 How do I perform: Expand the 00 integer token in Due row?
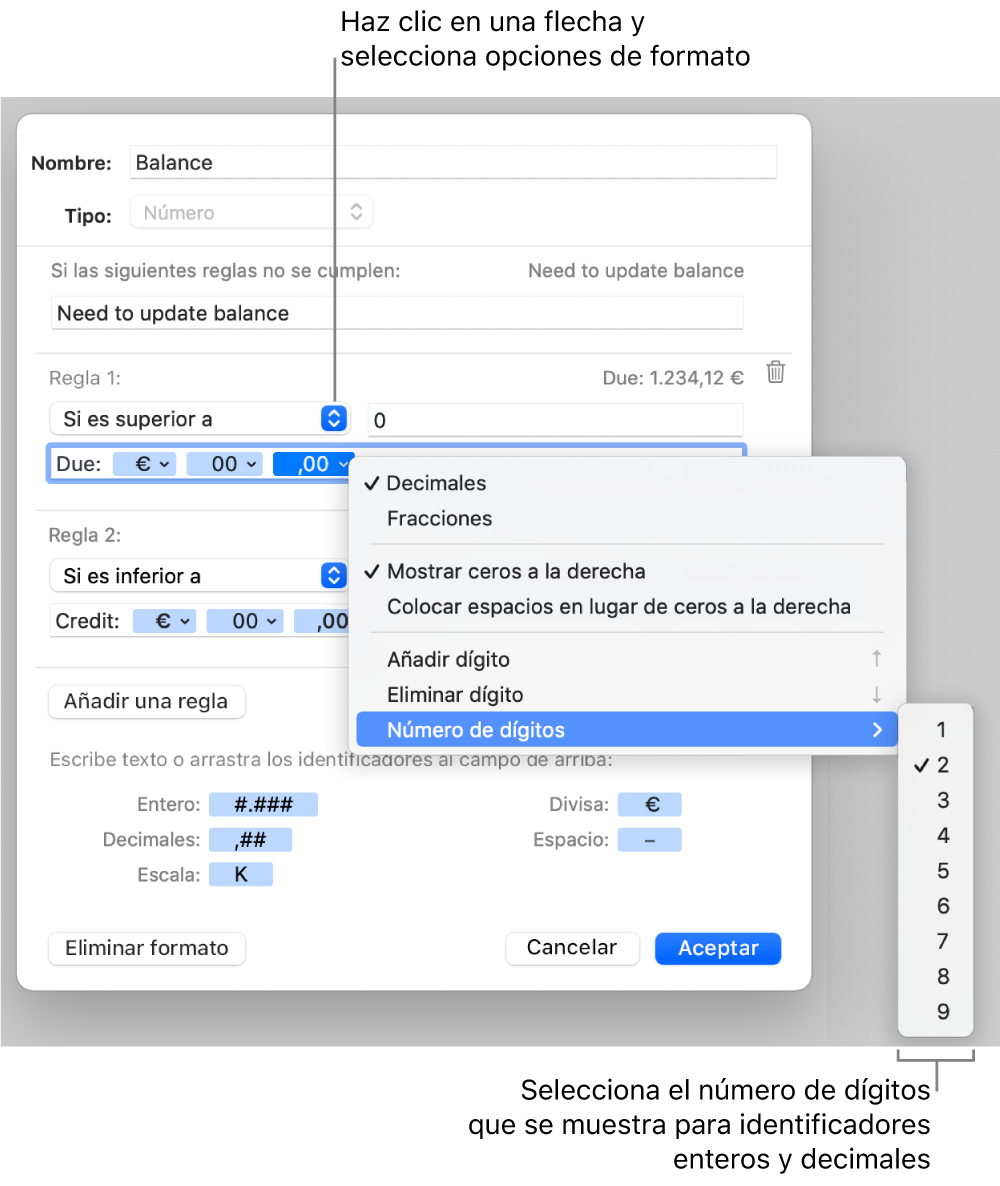click(x=225, y=464)
